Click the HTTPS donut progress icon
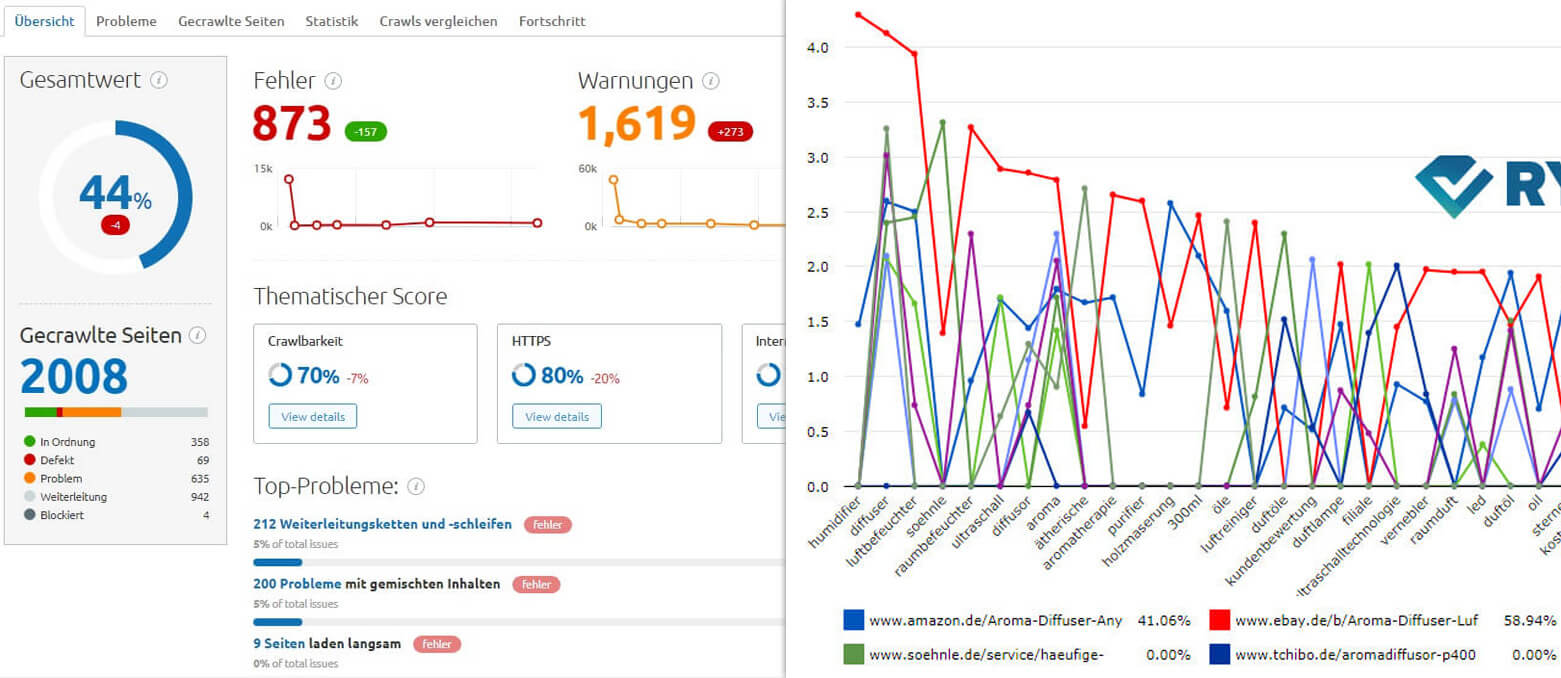 tap(524, 375)
